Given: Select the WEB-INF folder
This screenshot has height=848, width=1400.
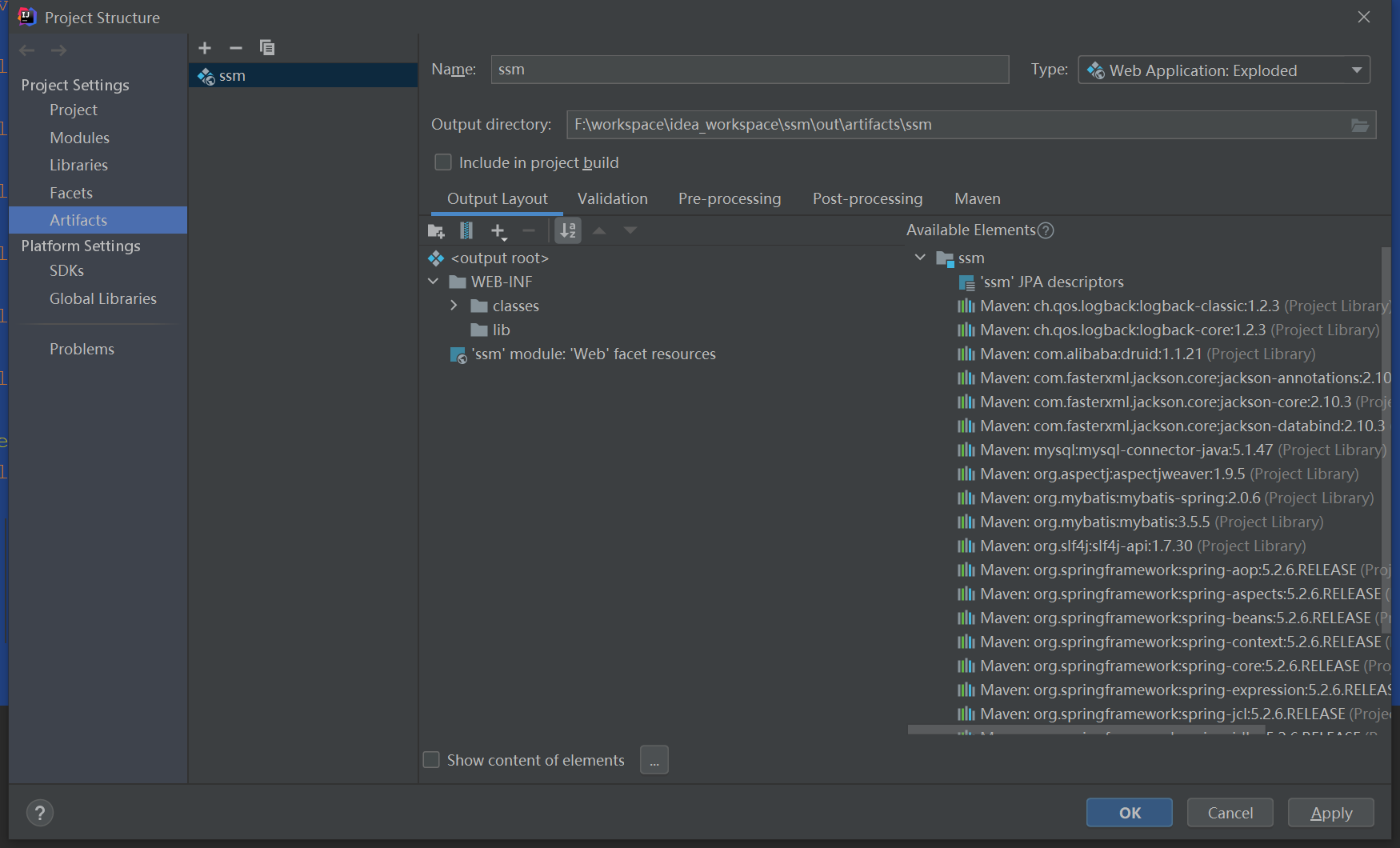Looking at the screenshot, I should (x=491, y=282).
